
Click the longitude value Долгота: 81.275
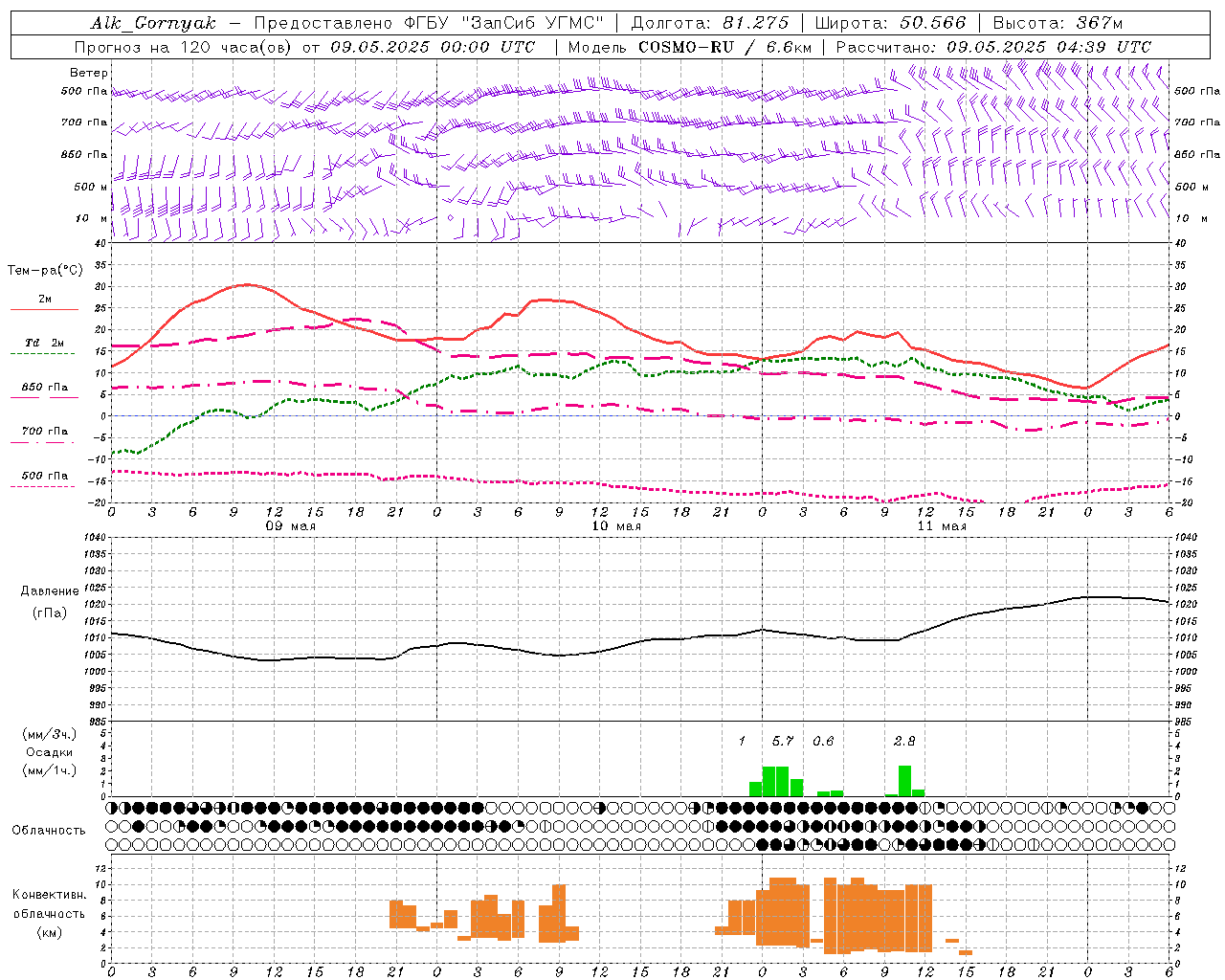coord(710,23)
